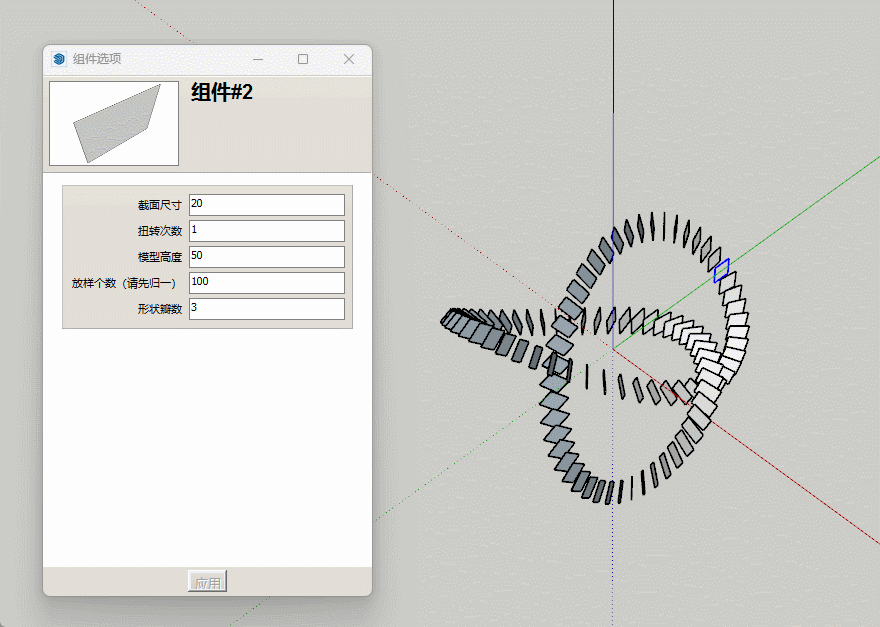Image resolution: width=880 pixels, height=627 pixels.
Task: Click the 截面尺寸 input field
Action: tap(267, 205)
